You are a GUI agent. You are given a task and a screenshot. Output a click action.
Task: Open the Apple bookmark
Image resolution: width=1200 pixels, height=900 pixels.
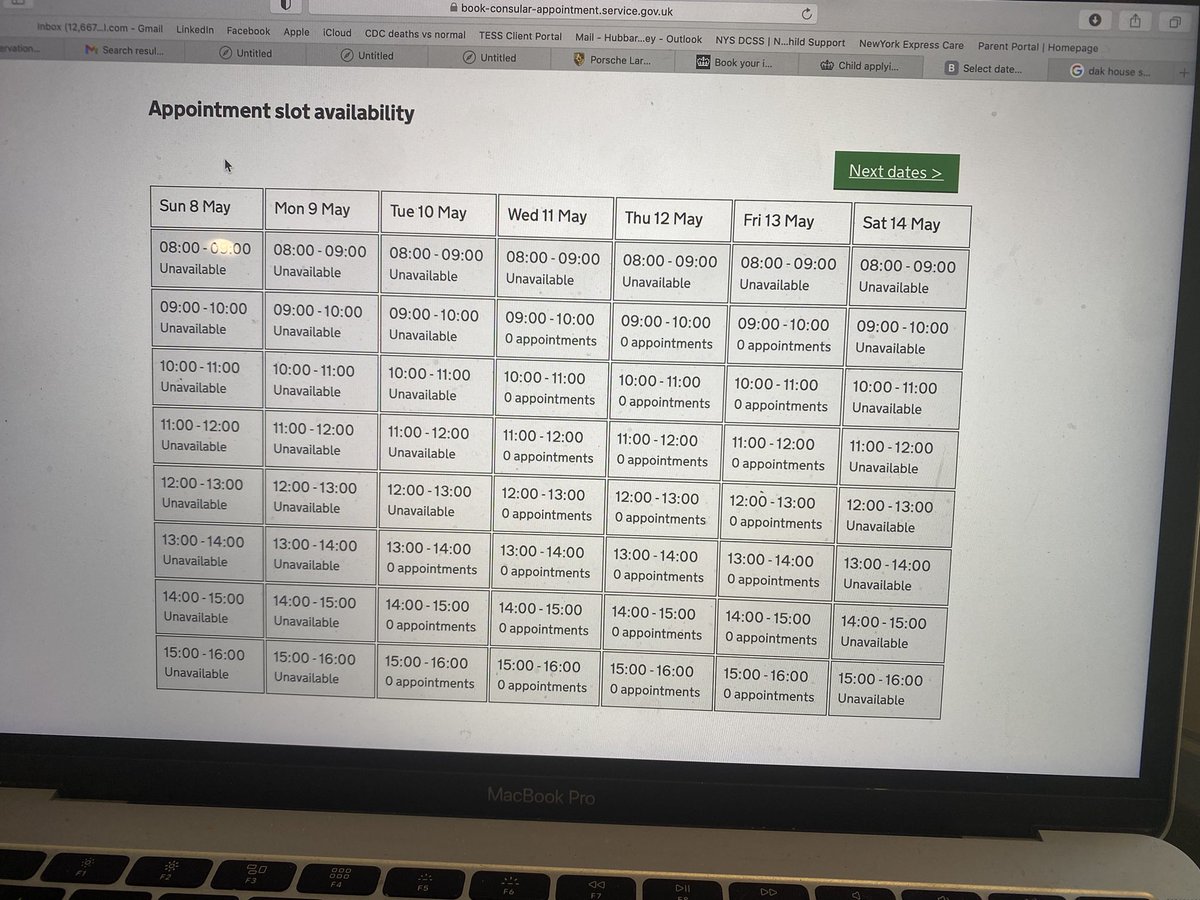click(296, 32)
